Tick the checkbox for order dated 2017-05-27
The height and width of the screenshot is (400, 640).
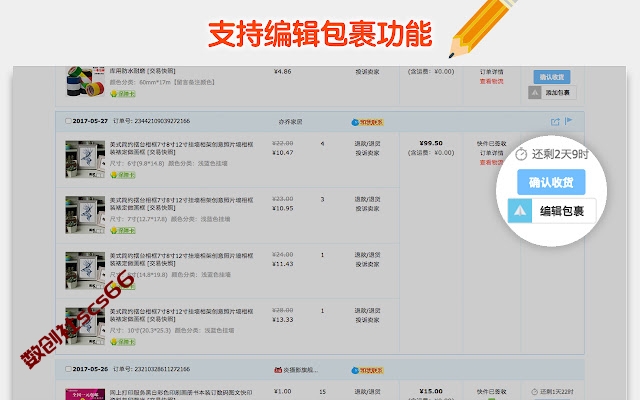[x=68, y=121]
